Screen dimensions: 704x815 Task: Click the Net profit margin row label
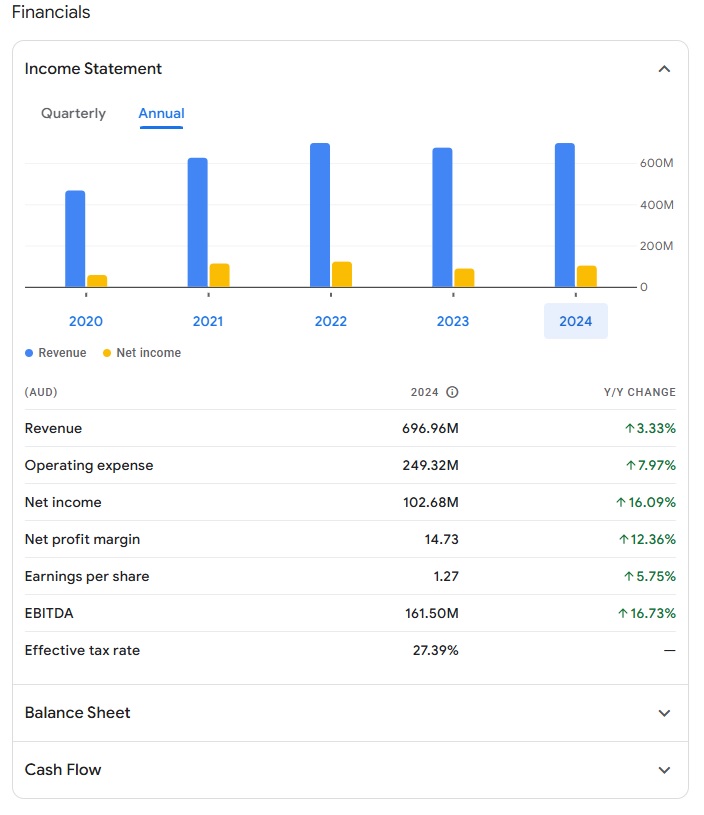tap(82, 540)
